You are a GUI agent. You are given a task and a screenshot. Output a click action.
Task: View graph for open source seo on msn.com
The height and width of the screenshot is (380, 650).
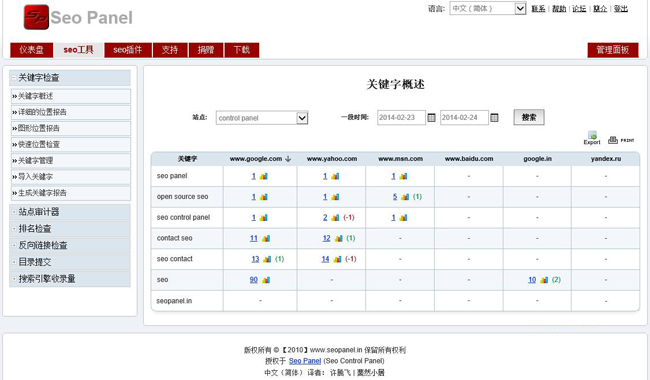[x=405, y=197]
